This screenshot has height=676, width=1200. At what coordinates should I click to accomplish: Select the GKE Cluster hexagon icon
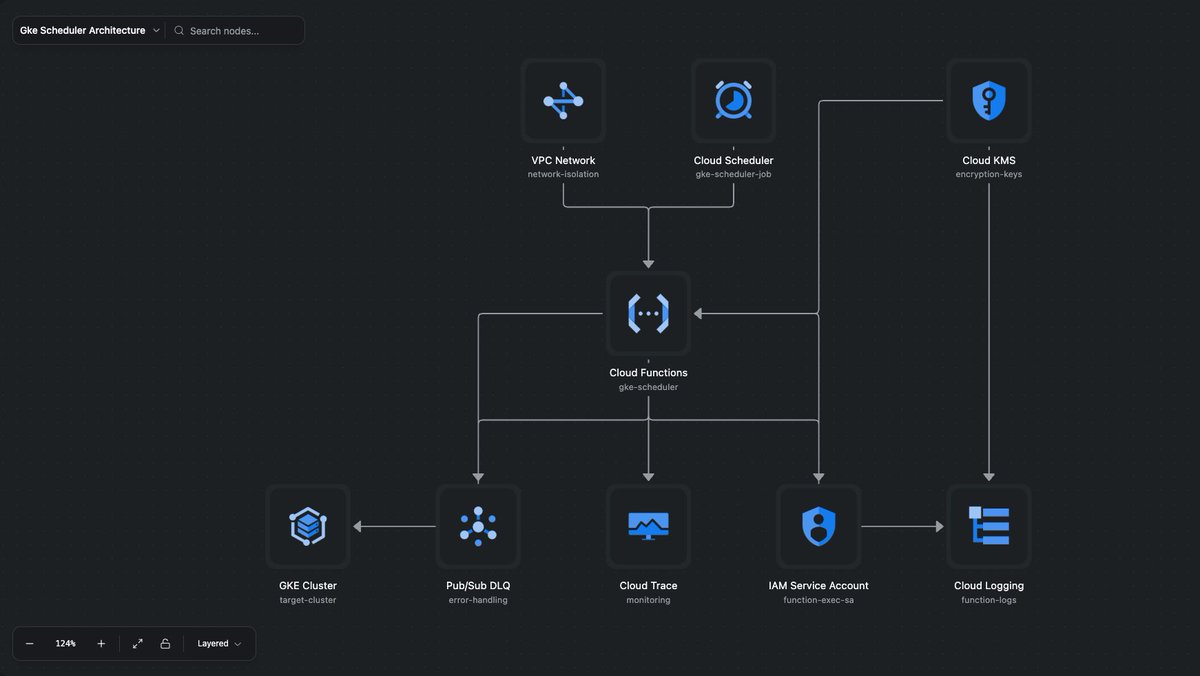tap(308, 526)
